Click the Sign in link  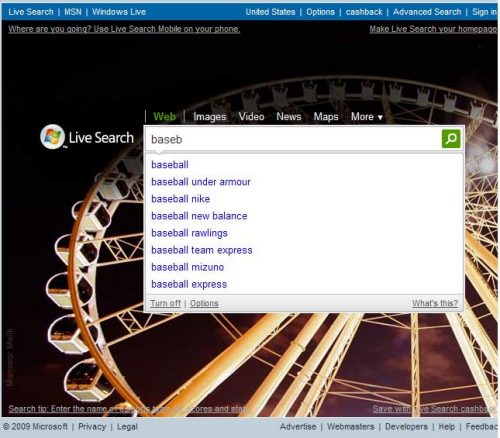point(484,12)
